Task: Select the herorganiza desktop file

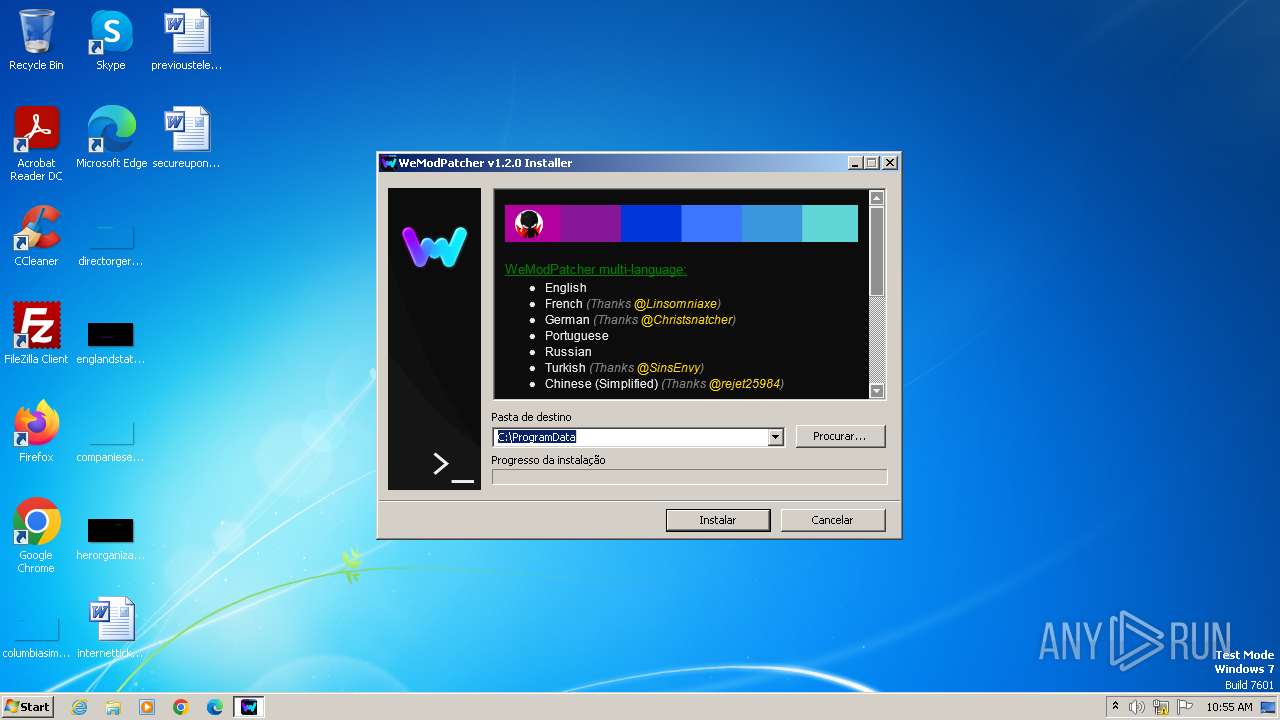Action: (x=110, y=539)
